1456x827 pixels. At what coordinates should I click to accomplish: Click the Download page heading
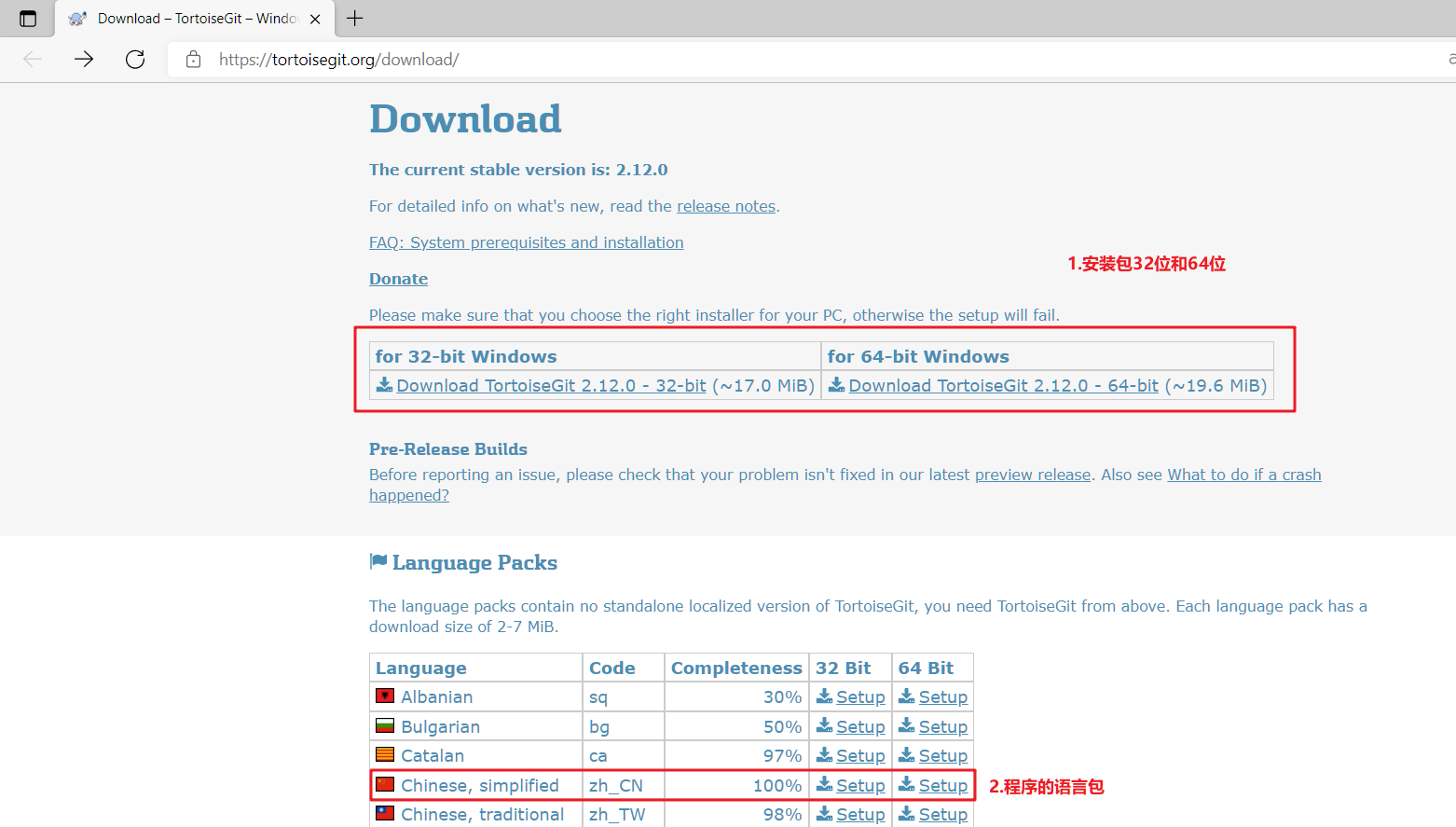(x=465, y=119)
